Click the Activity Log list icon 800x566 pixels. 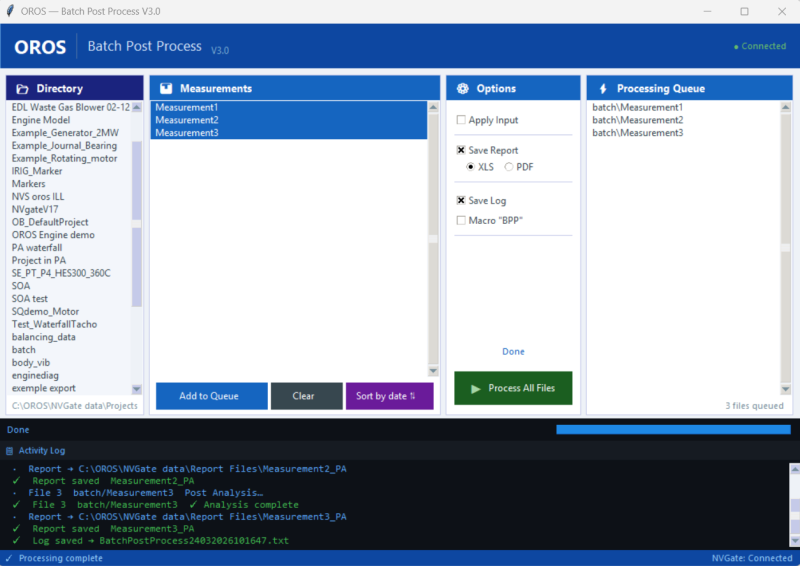(x=10, y=451)
